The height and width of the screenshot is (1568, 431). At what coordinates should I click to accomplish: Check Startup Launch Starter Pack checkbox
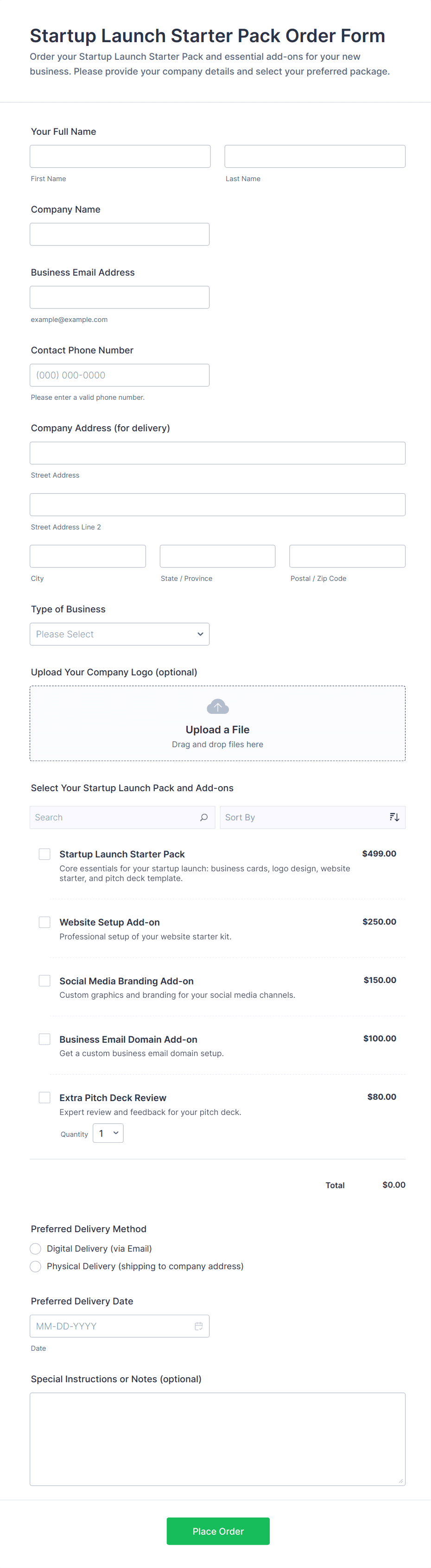tap(44, 854)
